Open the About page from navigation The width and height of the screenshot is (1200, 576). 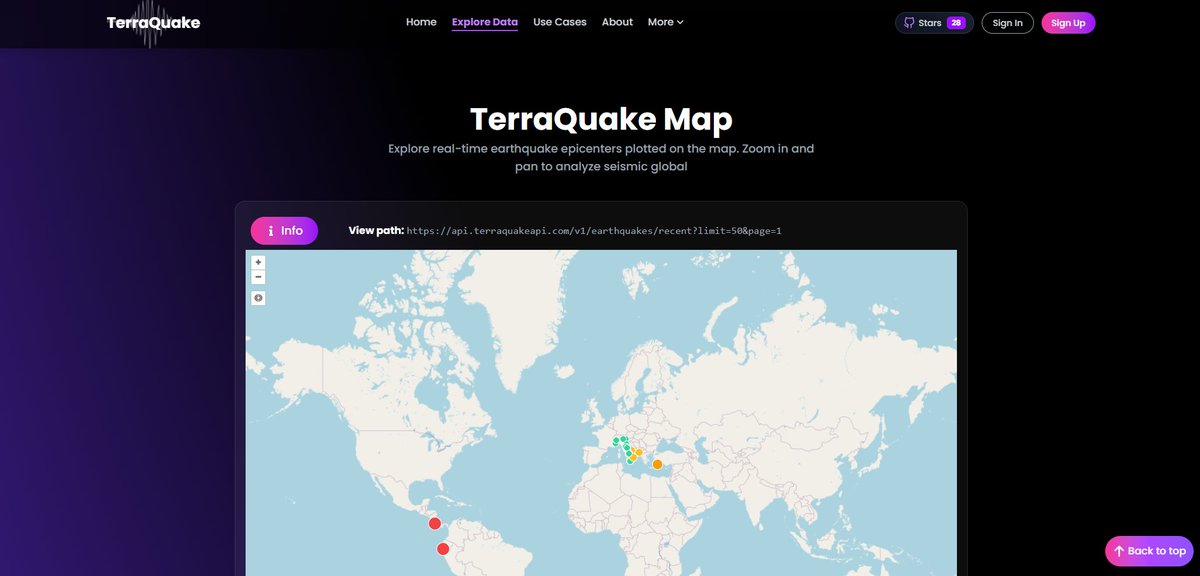(x=617, y=21)
